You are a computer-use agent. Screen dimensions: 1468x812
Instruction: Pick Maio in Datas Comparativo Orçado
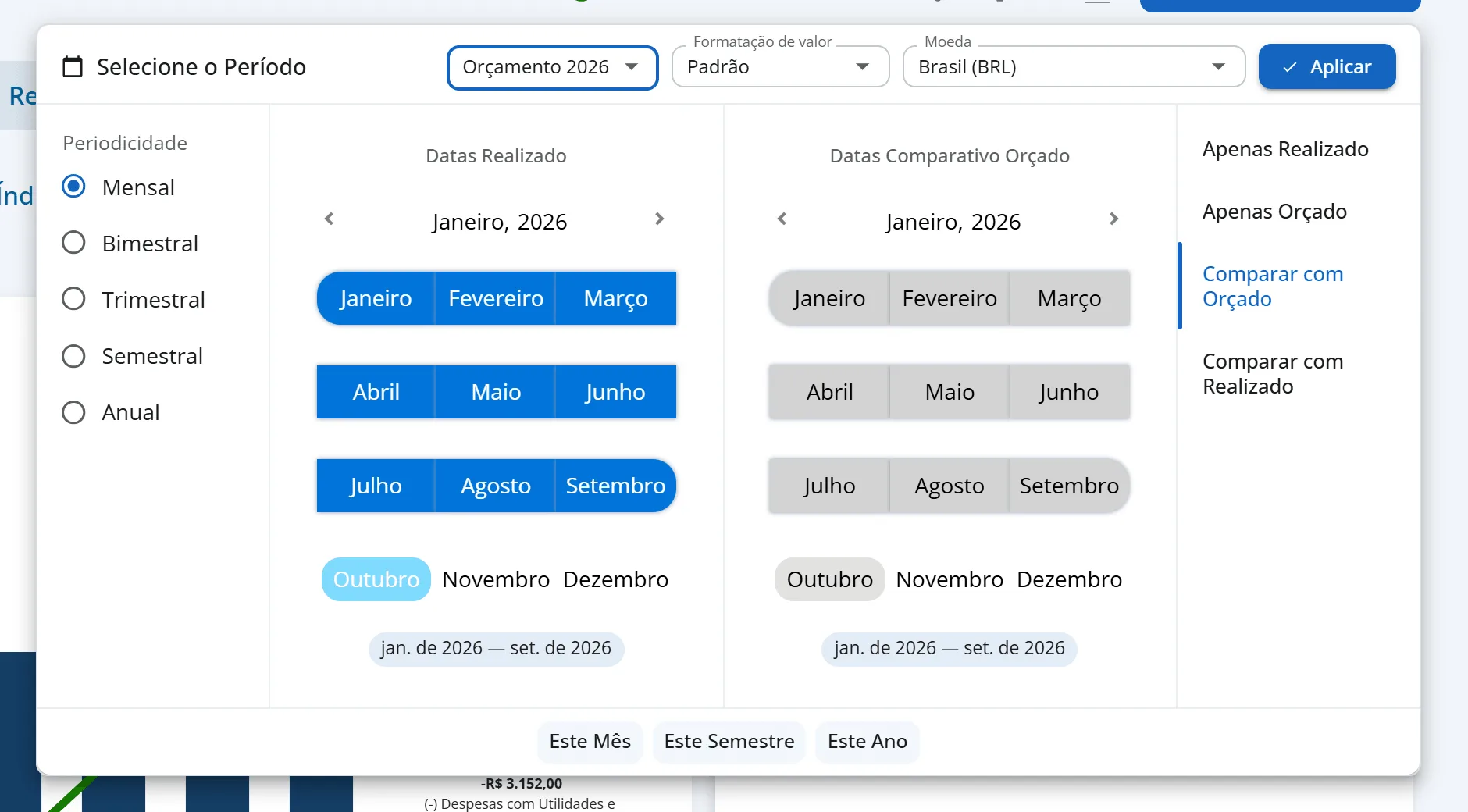click(950, 392)
